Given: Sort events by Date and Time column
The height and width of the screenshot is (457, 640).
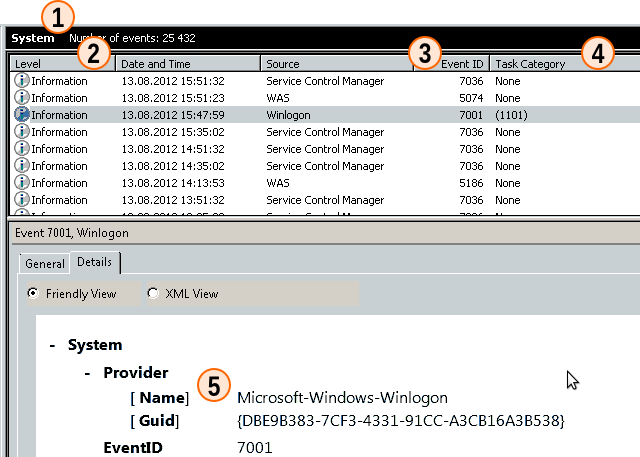Looking at the screenshot, I should coord(188,64).
